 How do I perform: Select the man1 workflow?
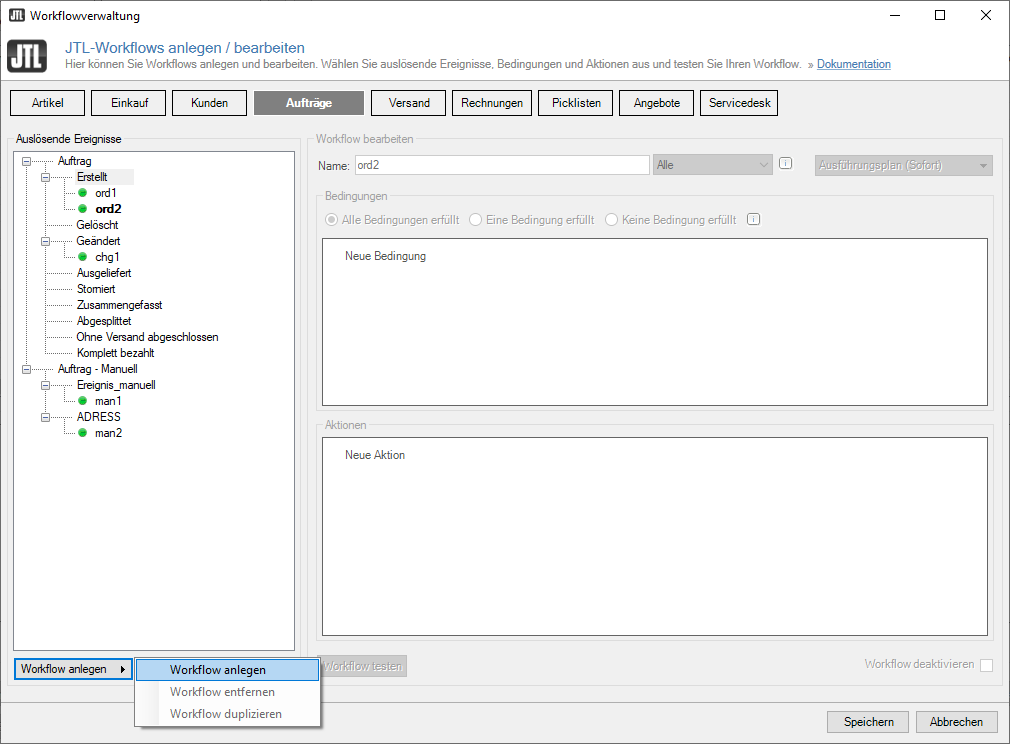[x=108, y=401]
